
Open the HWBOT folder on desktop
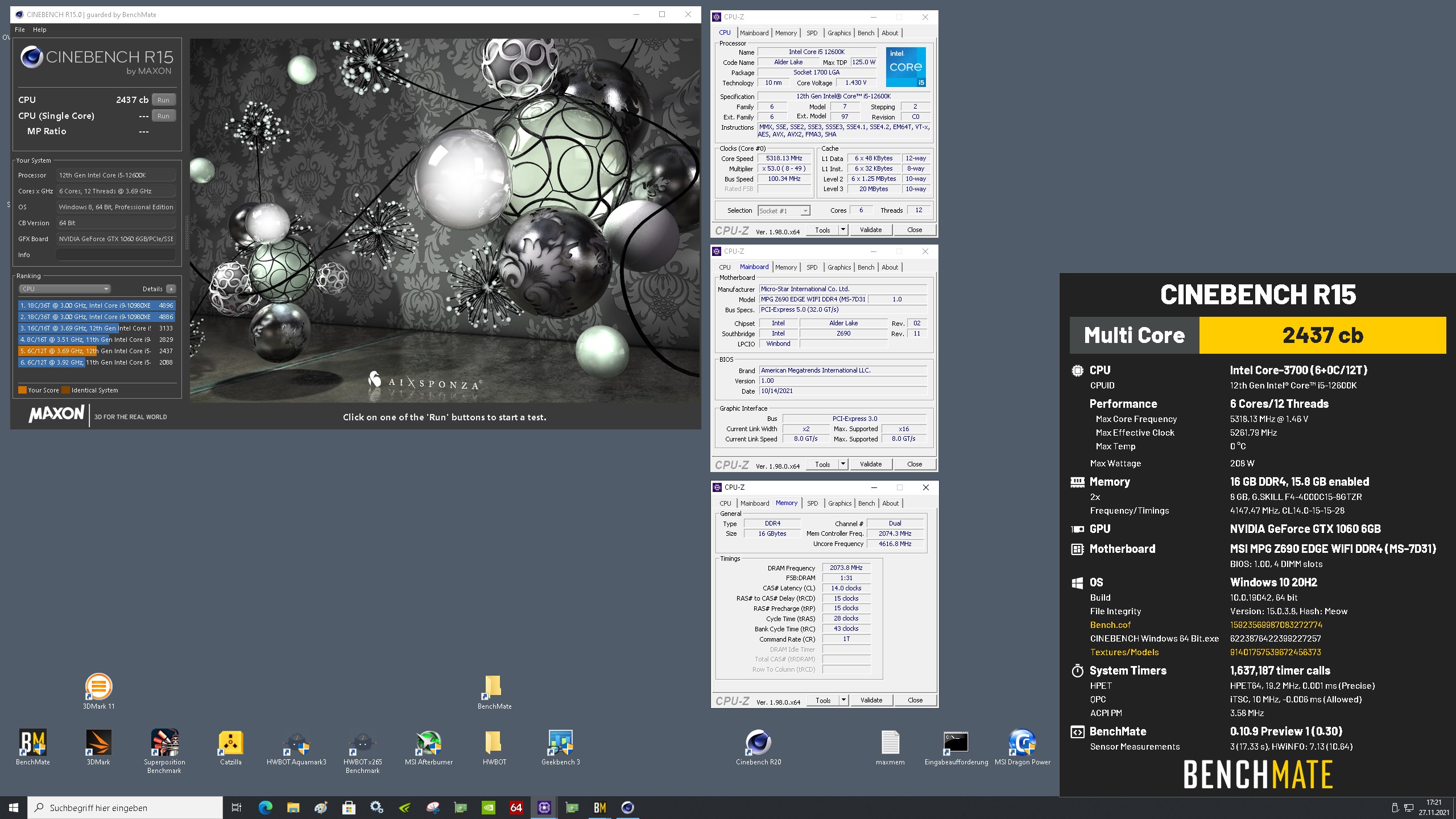pyautogui.click(x=494, y=747)
